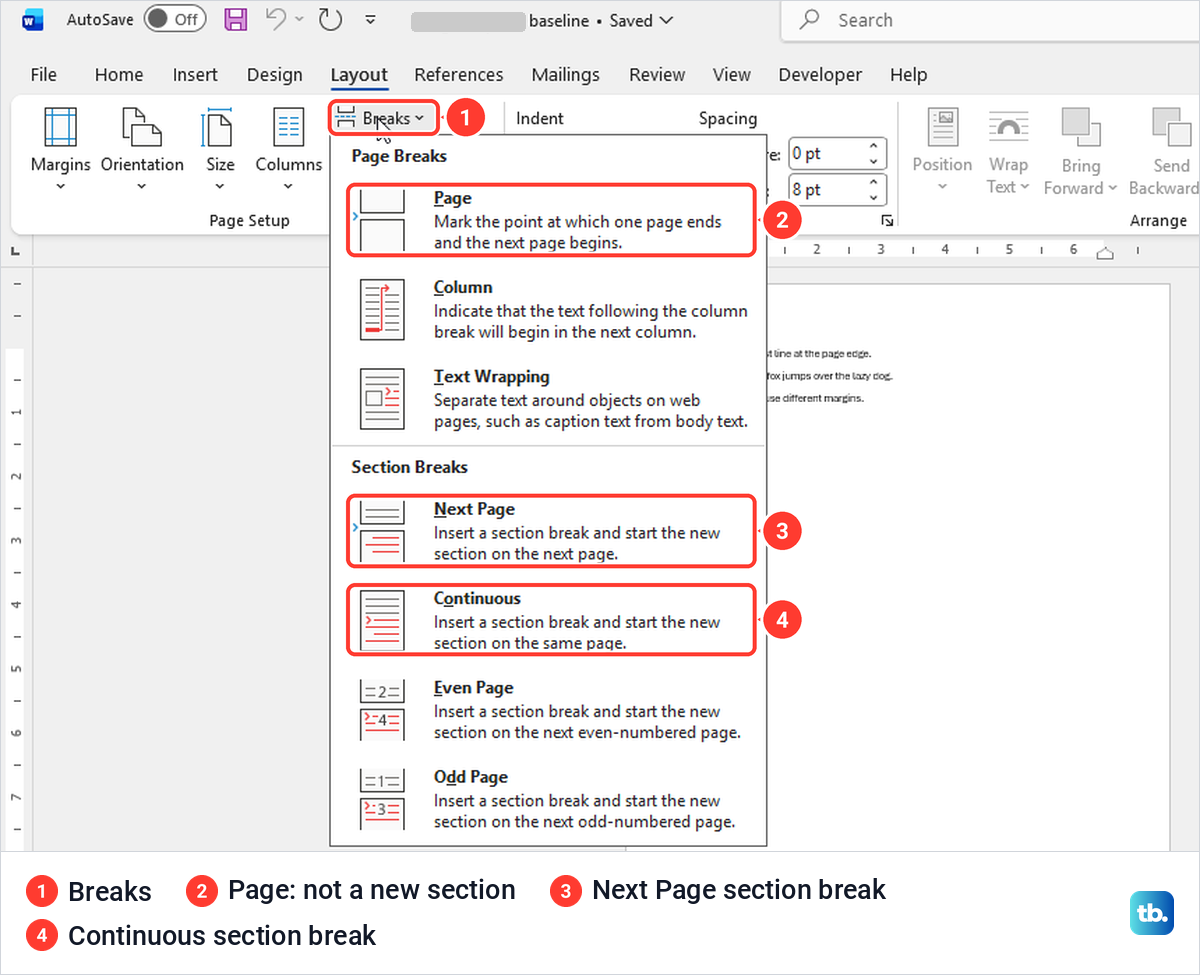1200x975 pixels.
Task: Switch to the Insert tab
Action: tap(195, 75)
